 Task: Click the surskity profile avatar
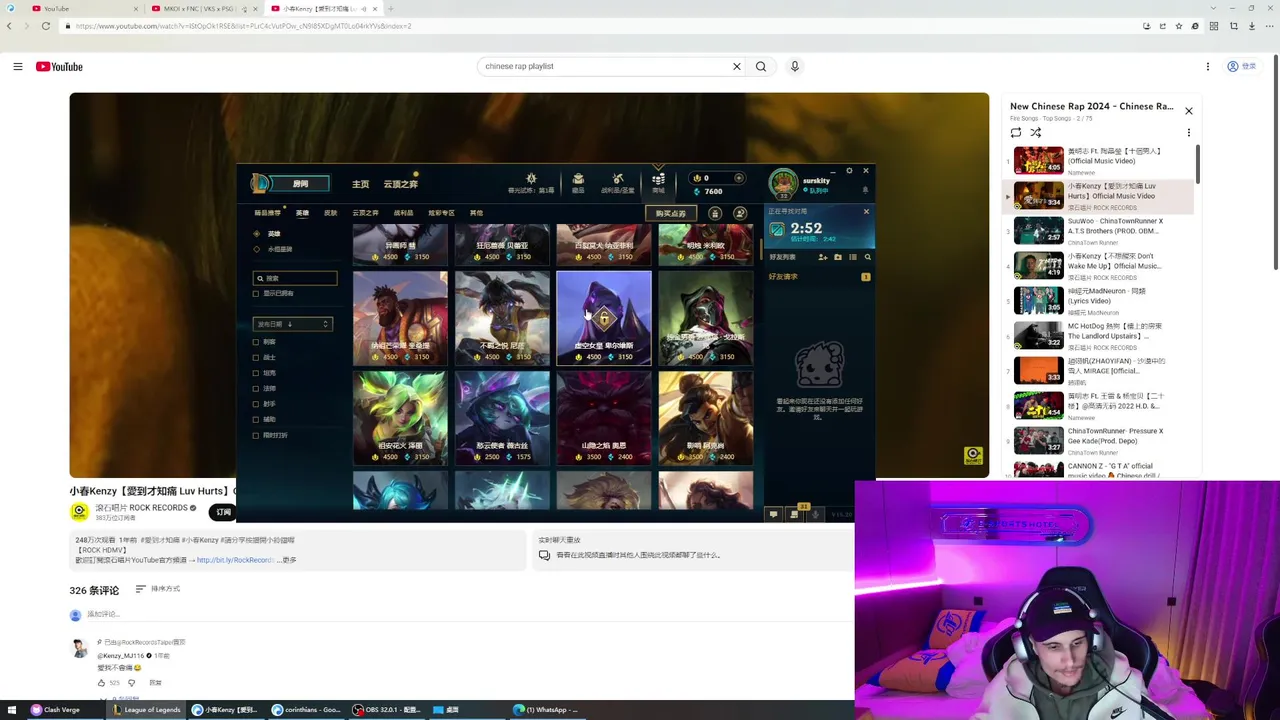pyautogui.click(x=783, y=184)
